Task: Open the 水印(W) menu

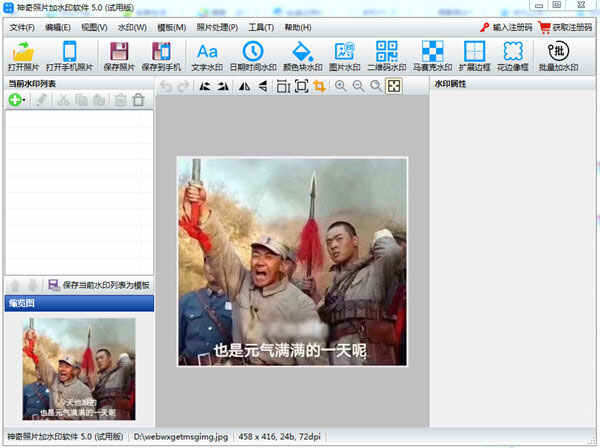Action: point(131,27)
